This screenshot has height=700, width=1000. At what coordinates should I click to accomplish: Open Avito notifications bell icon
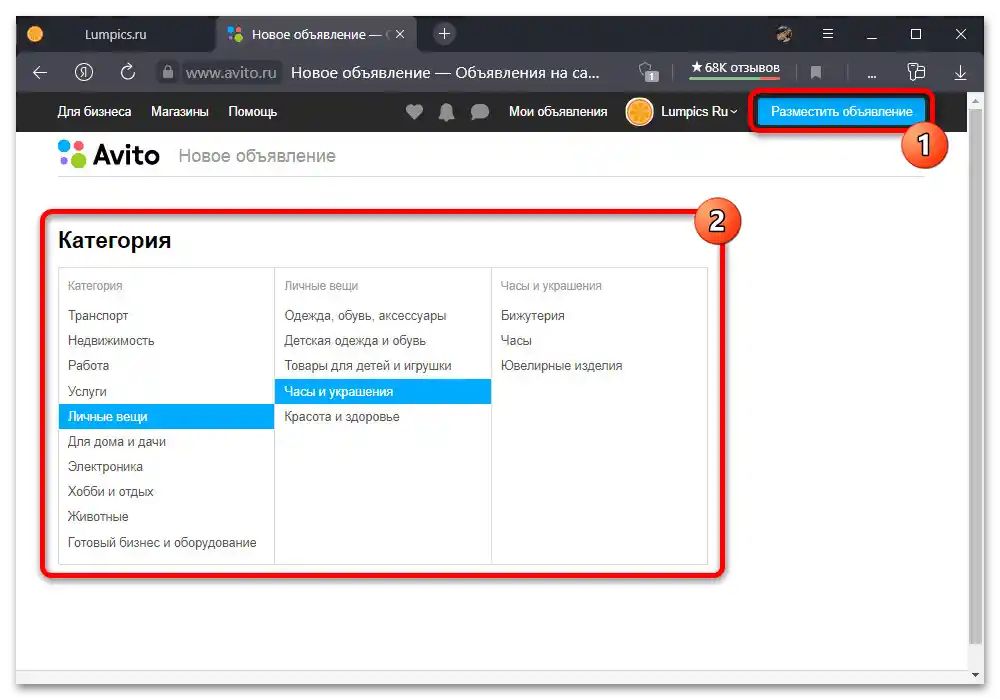446,112
